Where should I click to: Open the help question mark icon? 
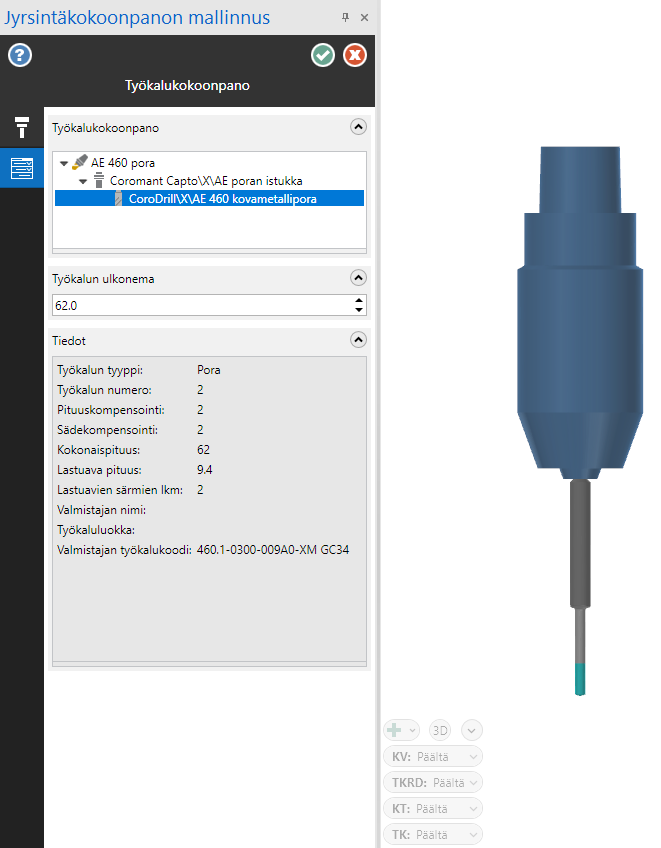tap(20, 55)
